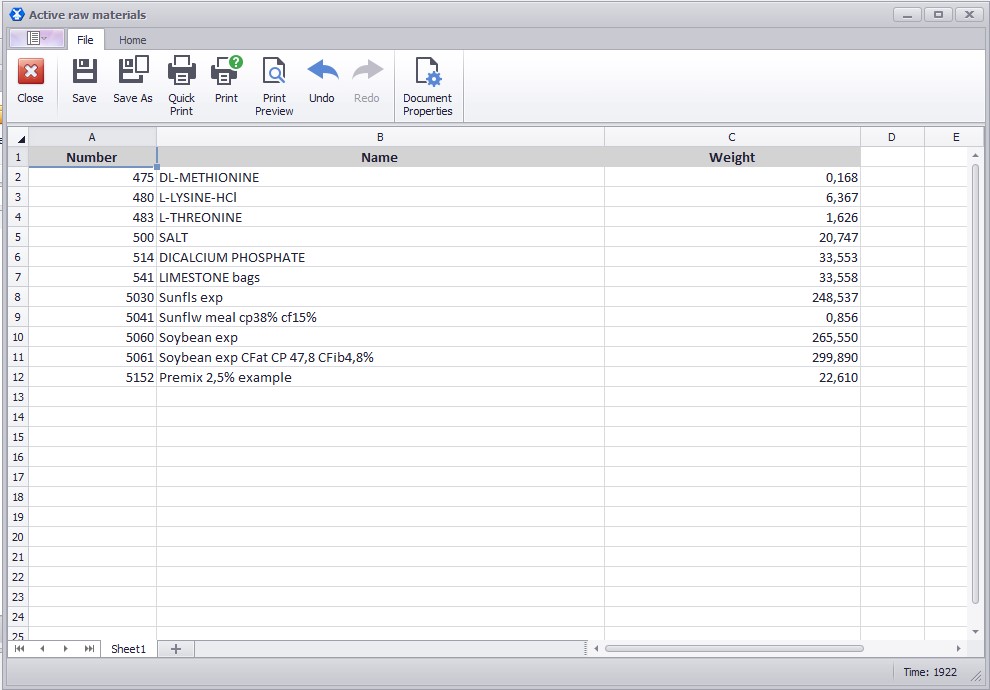Add a new sheet with plus button
Screen dimensions: 990x690
click(x=176, y=649)
